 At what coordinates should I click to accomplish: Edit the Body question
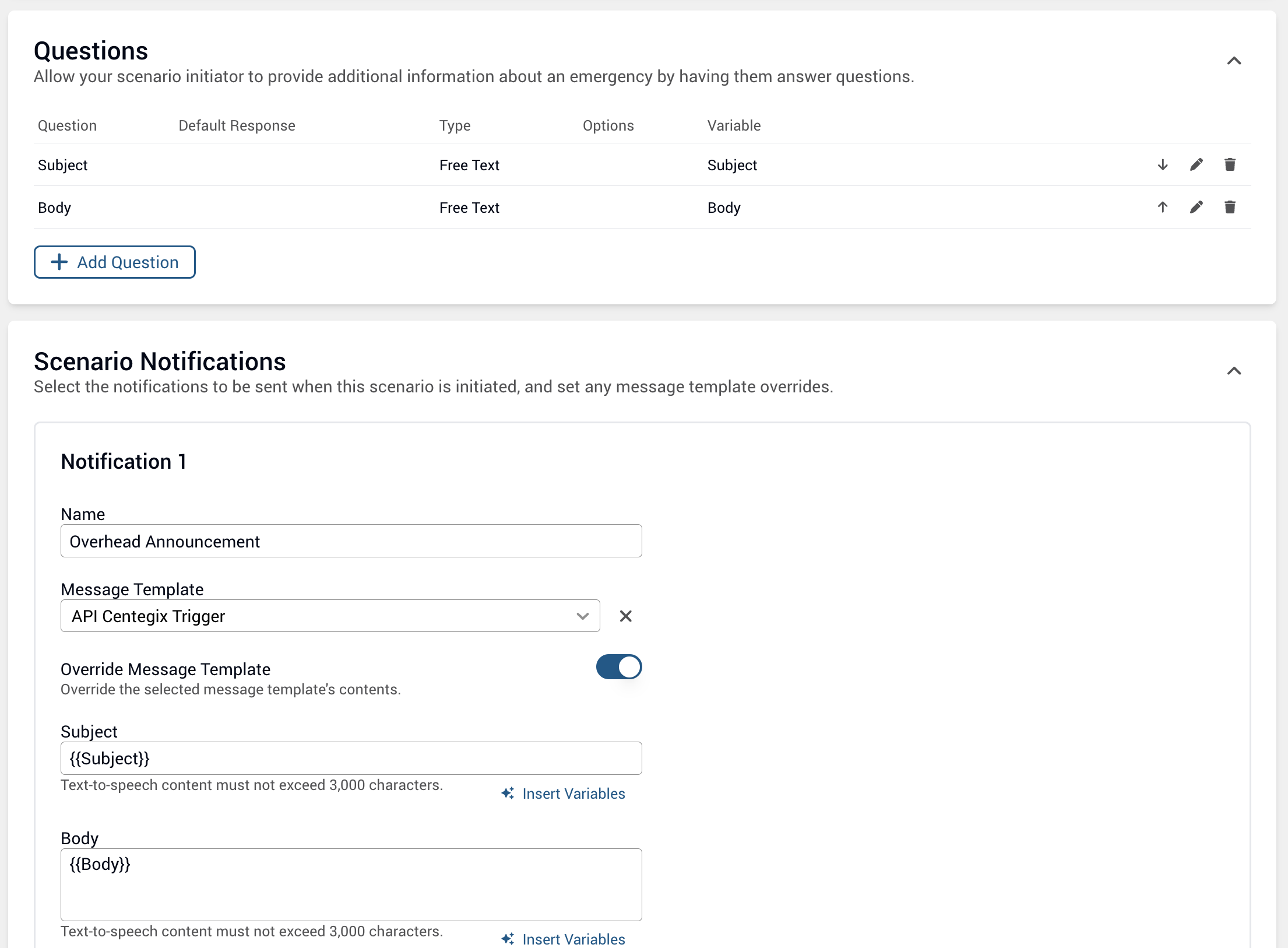click(1196, 207)
